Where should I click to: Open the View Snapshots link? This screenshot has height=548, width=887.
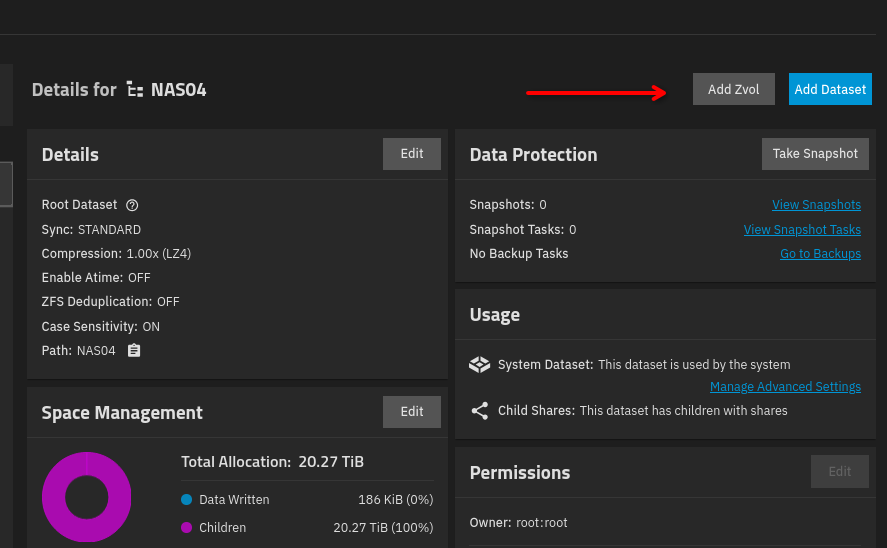816,205
